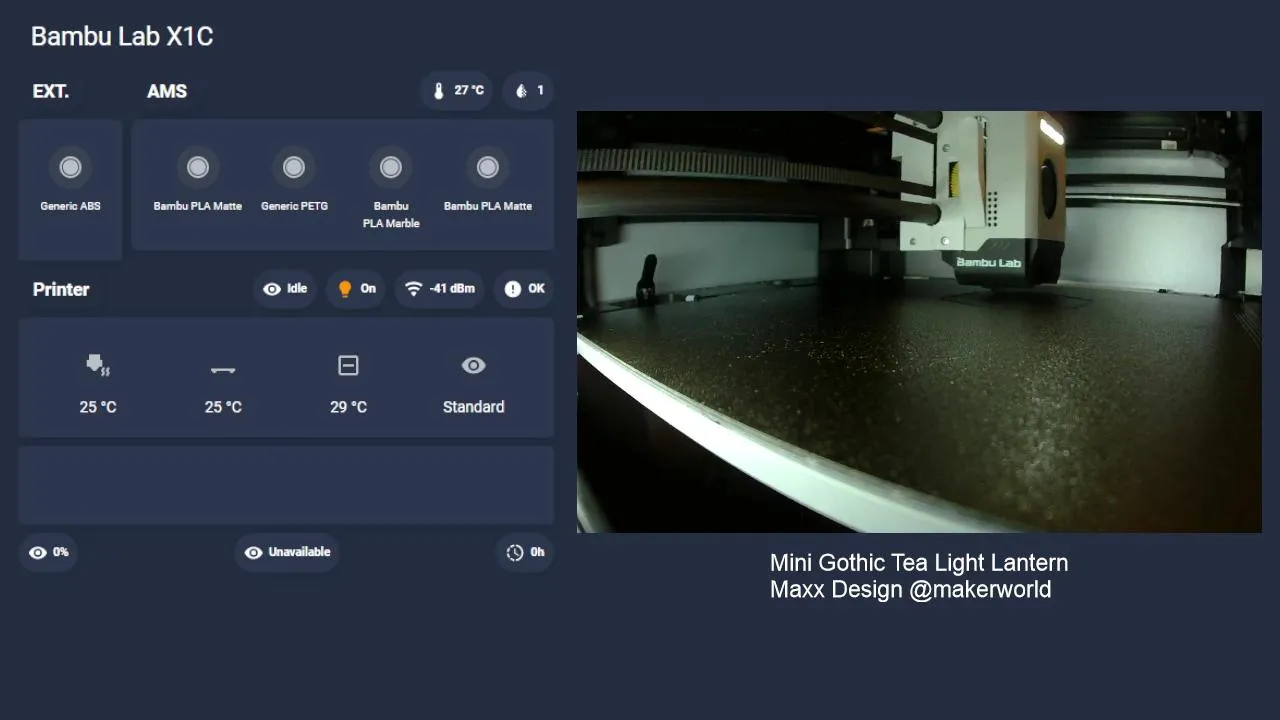
Task: Click the Mini Gothic Tea Light Lantern text
Action: [x=919, y=563]
